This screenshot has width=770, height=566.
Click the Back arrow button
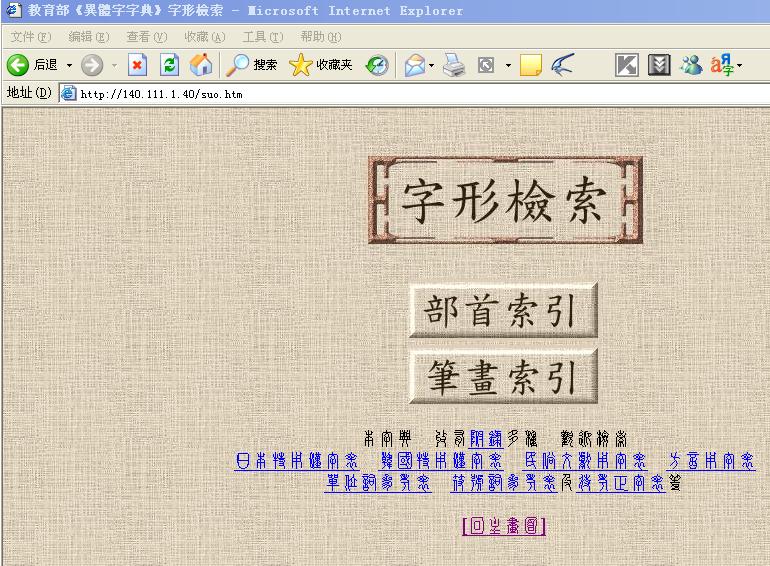click(18, 65)
